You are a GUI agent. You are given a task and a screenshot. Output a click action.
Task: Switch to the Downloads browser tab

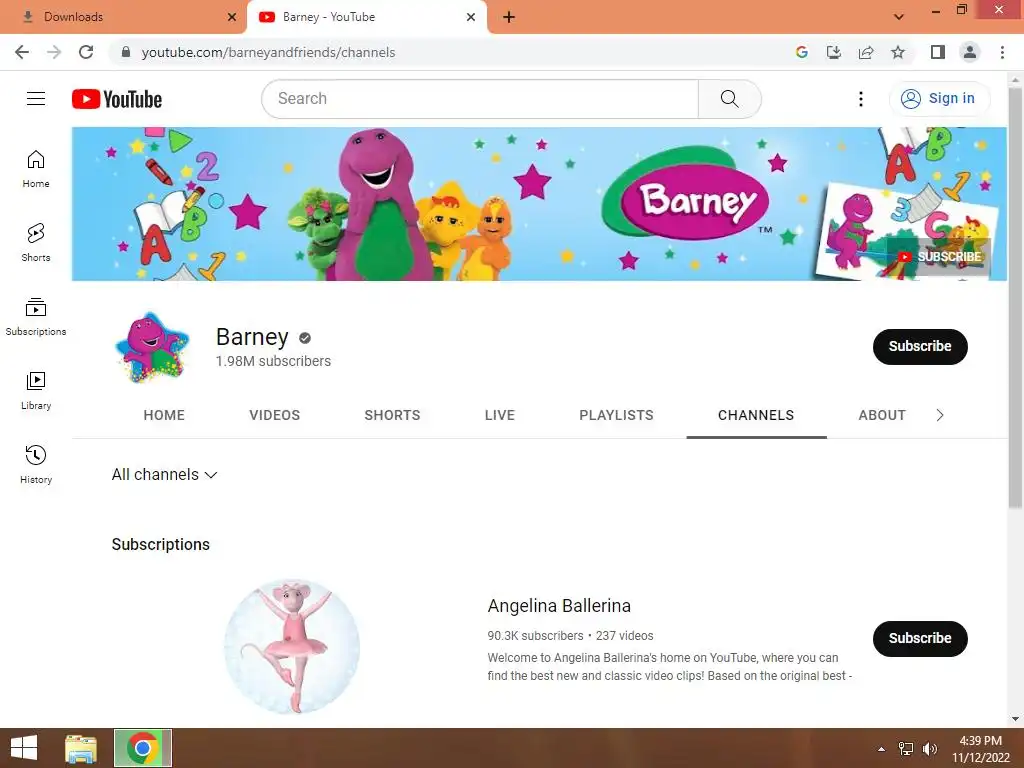click(123, 17)
